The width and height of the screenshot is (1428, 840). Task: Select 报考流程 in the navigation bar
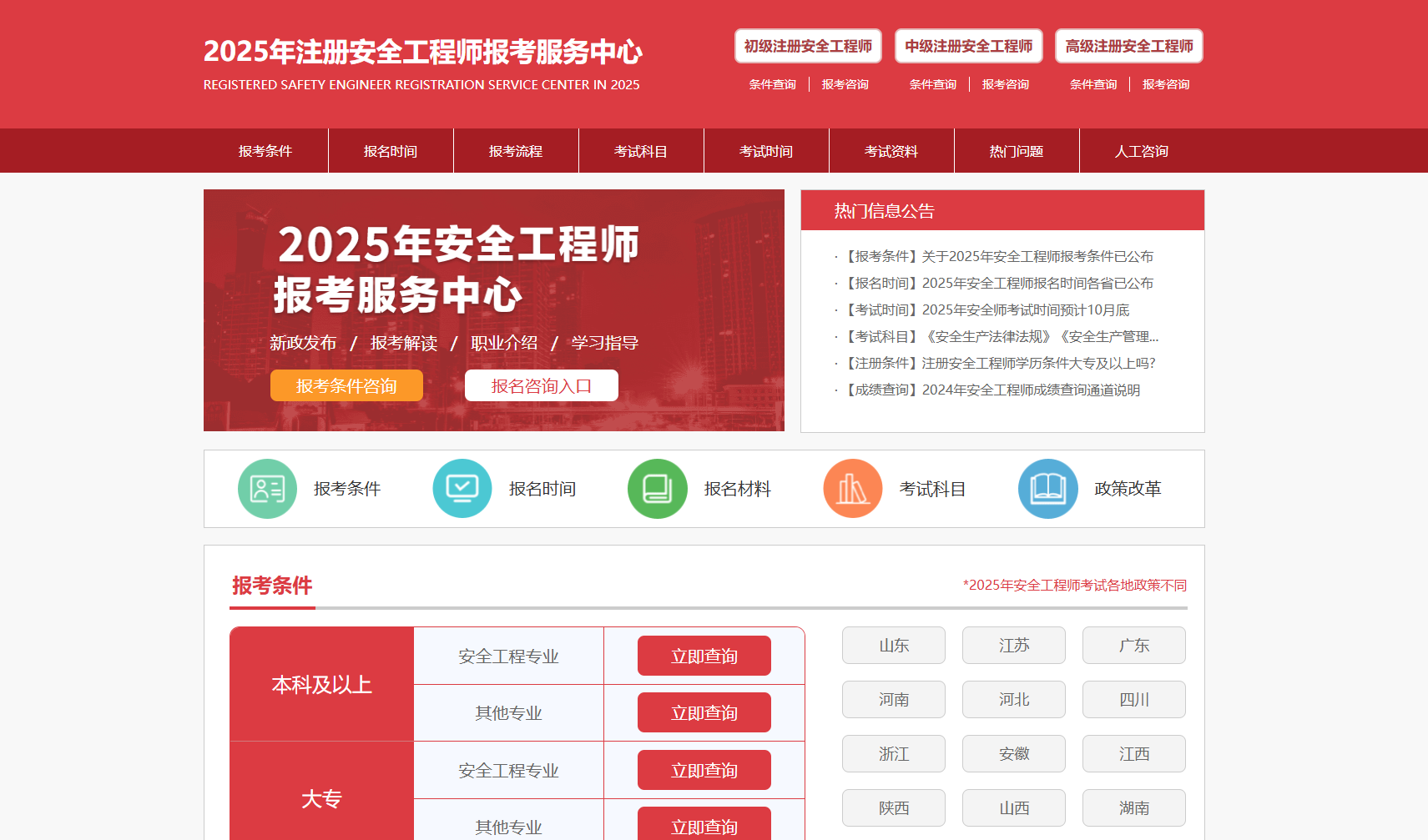[516, 151]
